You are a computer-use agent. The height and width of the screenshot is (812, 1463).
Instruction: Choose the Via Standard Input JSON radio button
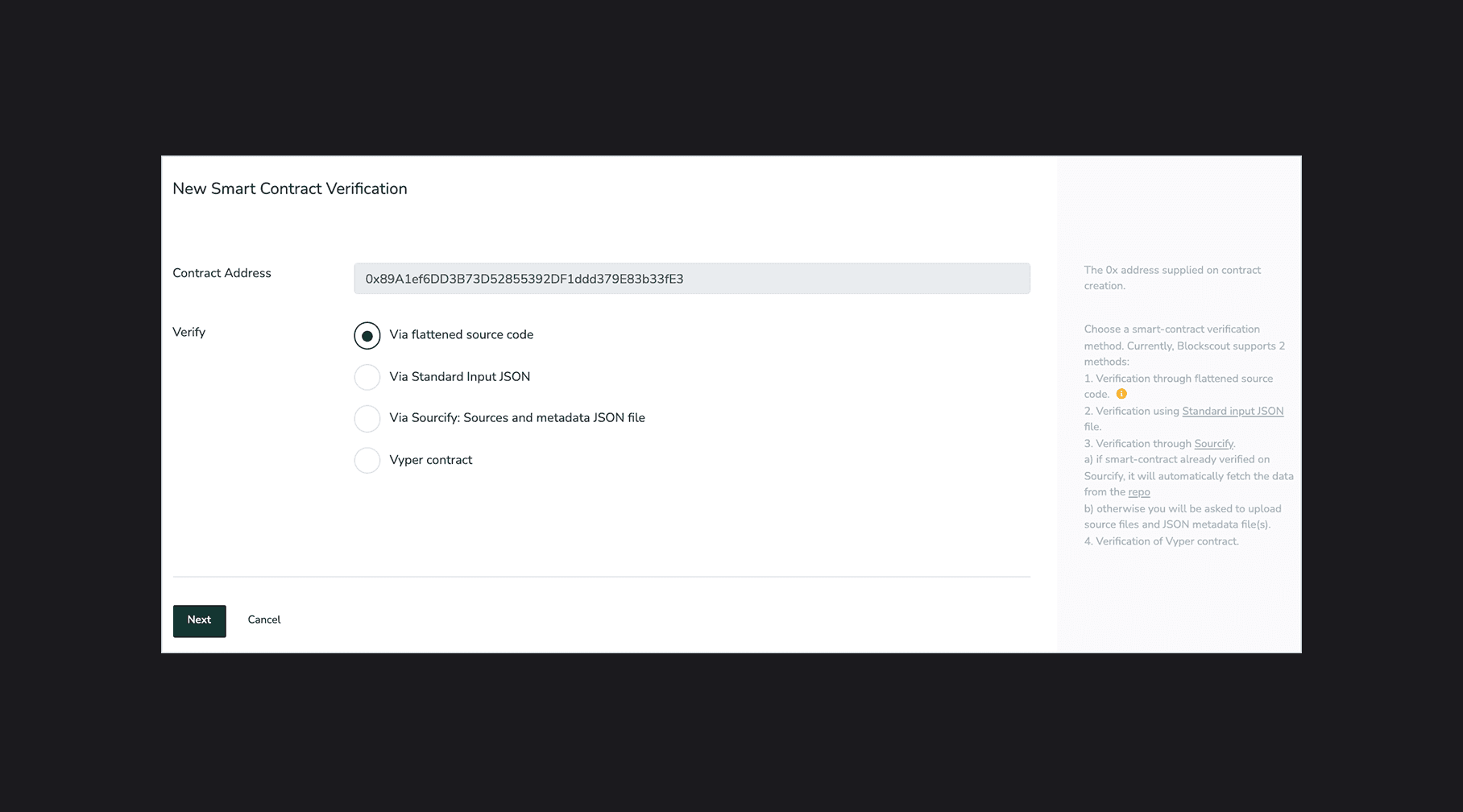click(367, 377)
